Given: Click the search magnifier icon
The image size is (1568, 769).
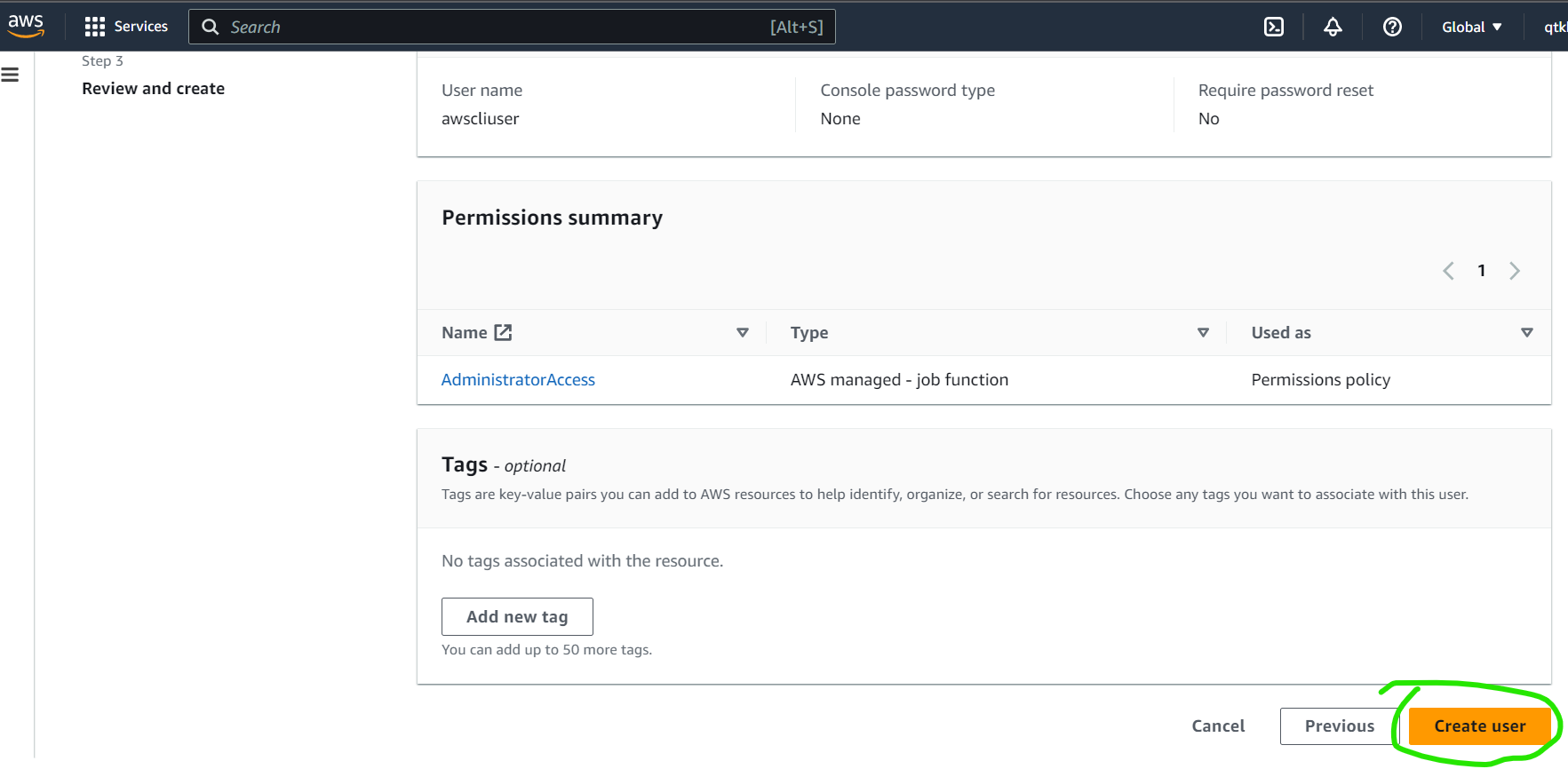Looking at the screenshot, I should point(211,27).
